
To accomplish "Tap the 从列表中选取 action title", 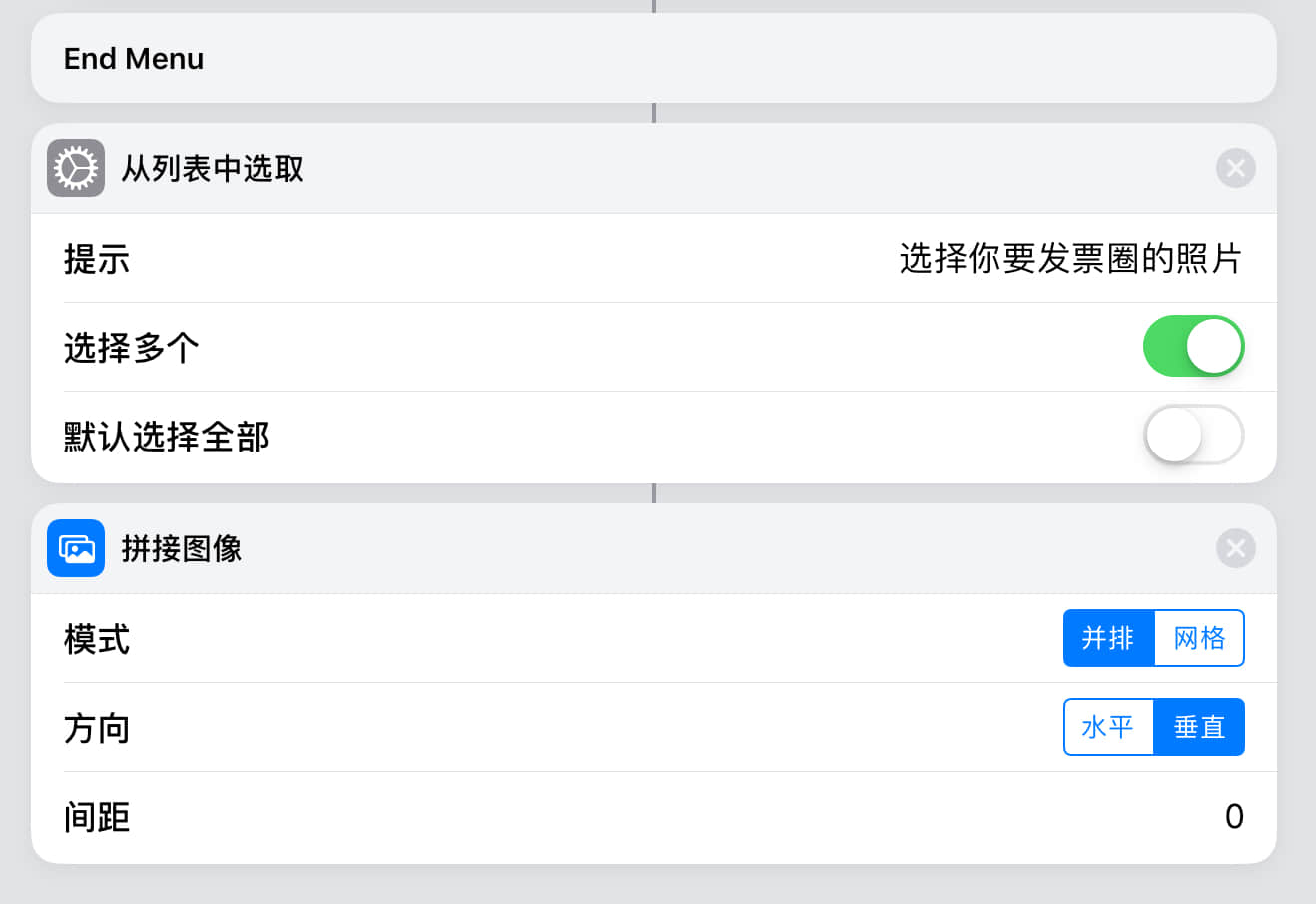I will click(x=212, y=168).
